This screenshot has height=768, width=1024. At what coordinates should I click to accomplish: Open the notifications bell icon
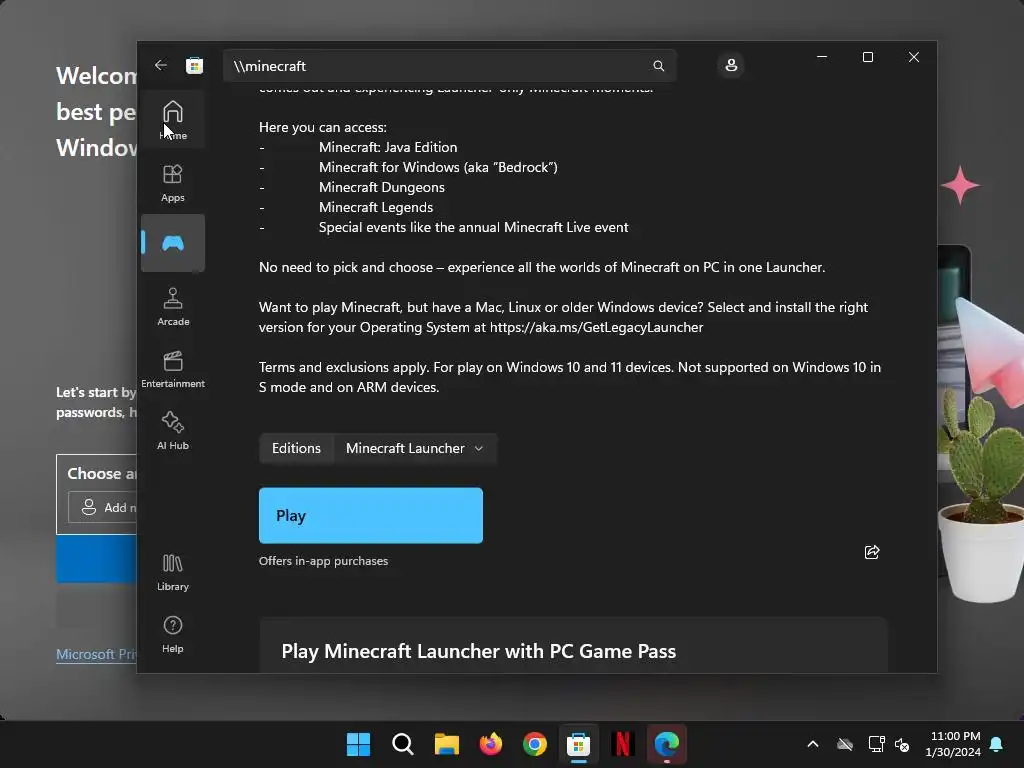[997, 744]
